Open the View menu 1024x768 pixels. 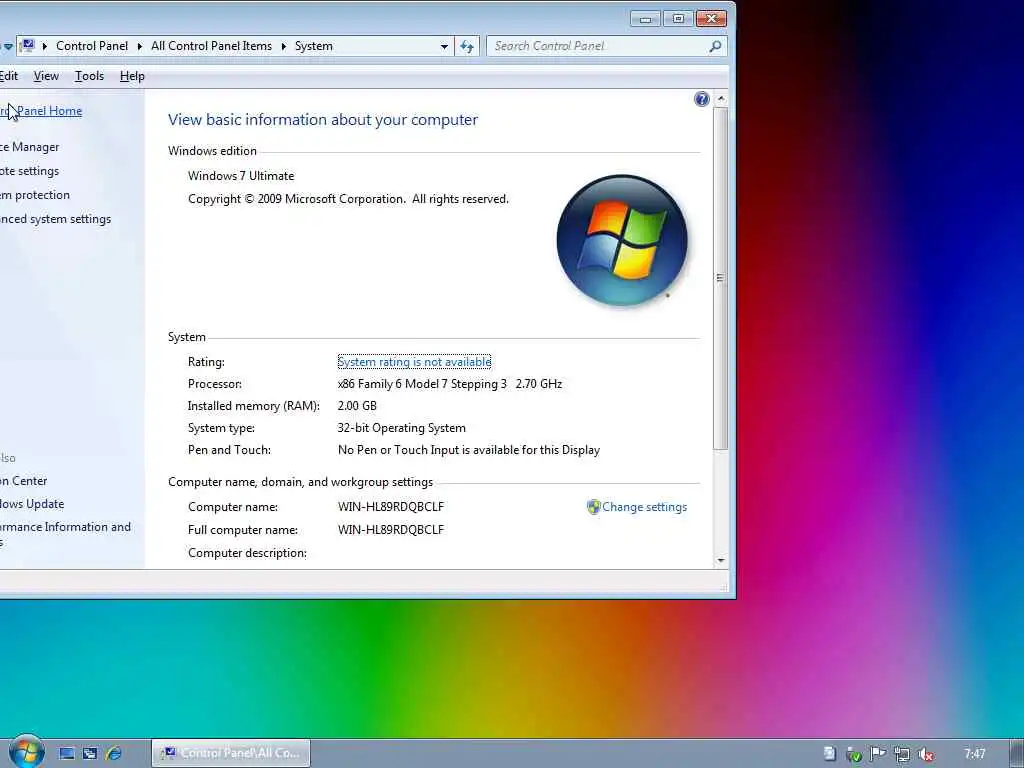click(46, 76)
